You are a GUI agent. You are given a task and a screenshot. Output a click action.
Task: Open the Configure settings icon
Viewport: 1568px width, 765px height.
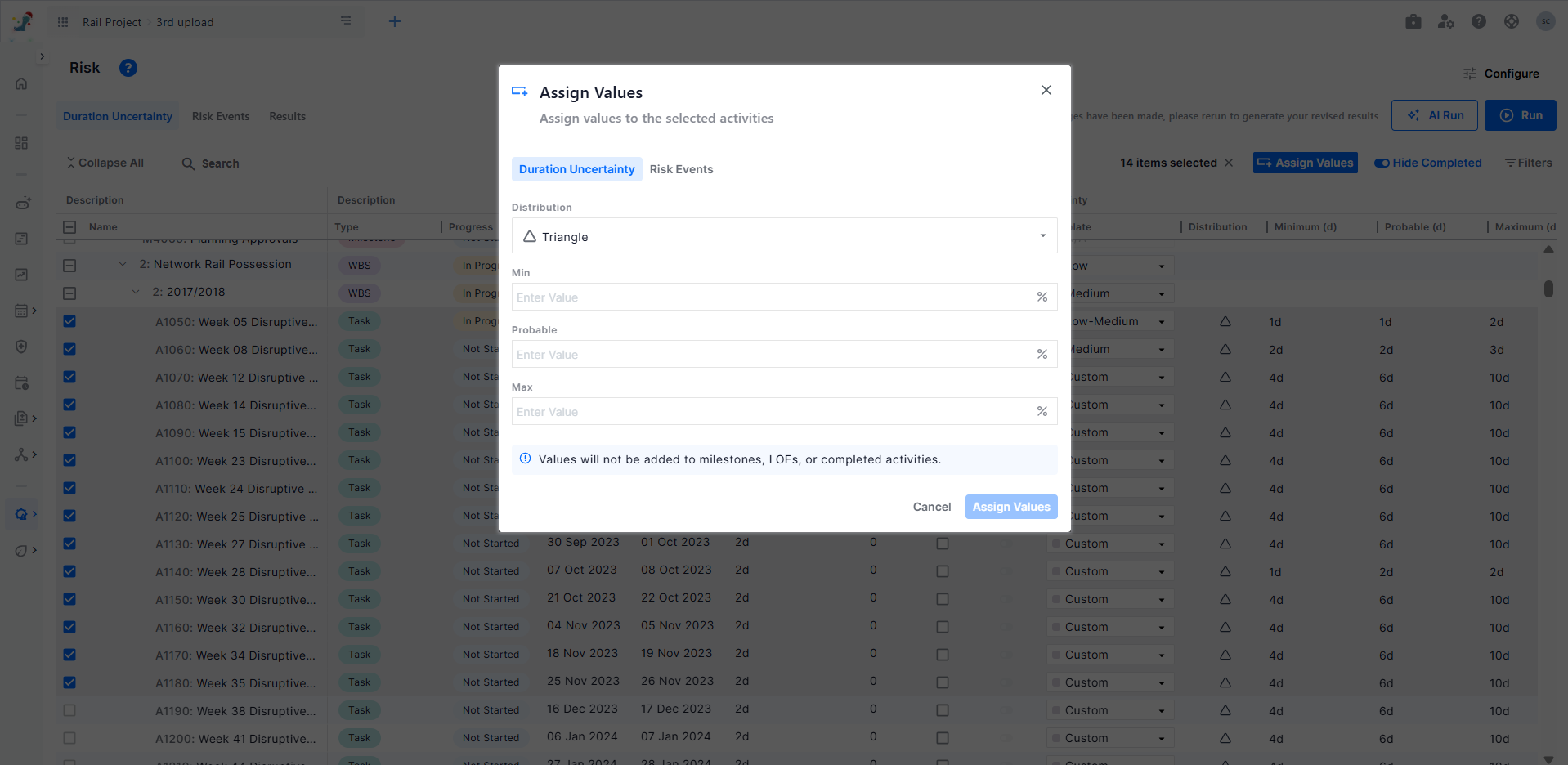(x=1469, y=74)
